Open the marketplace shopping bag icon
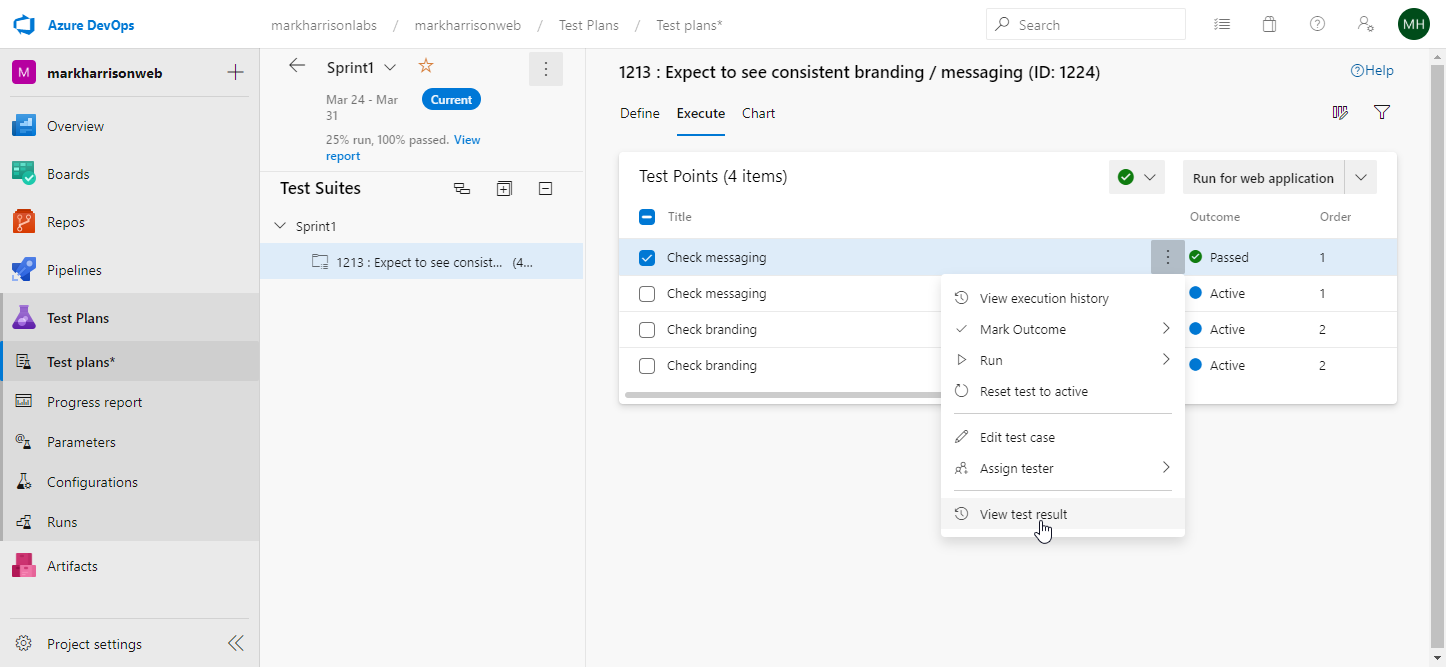 pos(1269,25)
